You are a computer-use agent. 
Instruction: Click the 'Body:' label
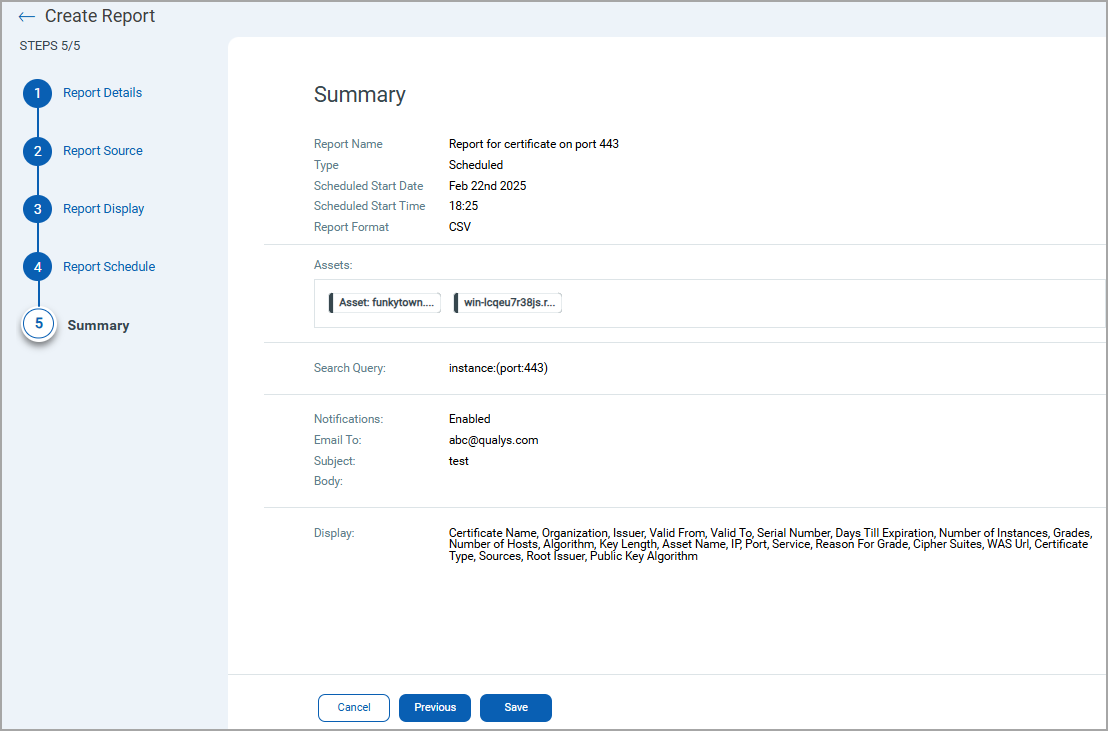tap(328, 481)
